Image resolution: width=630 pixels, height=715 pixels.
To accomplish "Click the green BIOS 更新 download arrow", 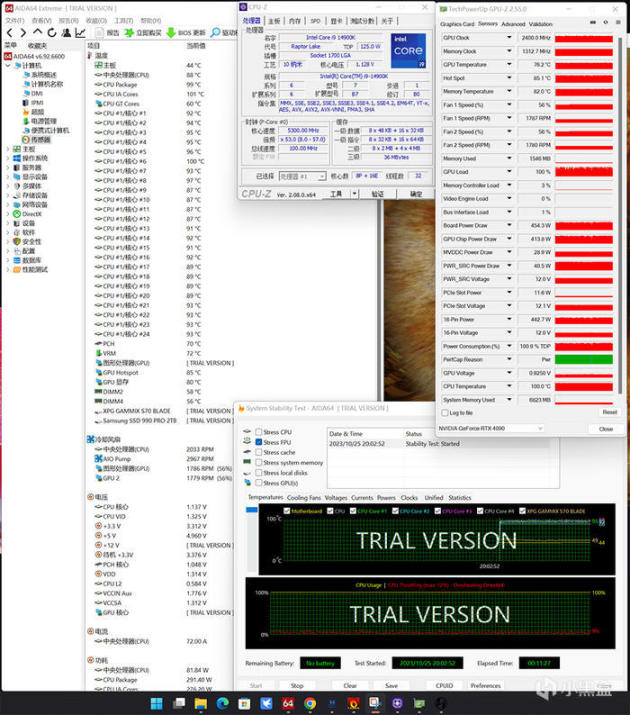I will pos(171,32).
